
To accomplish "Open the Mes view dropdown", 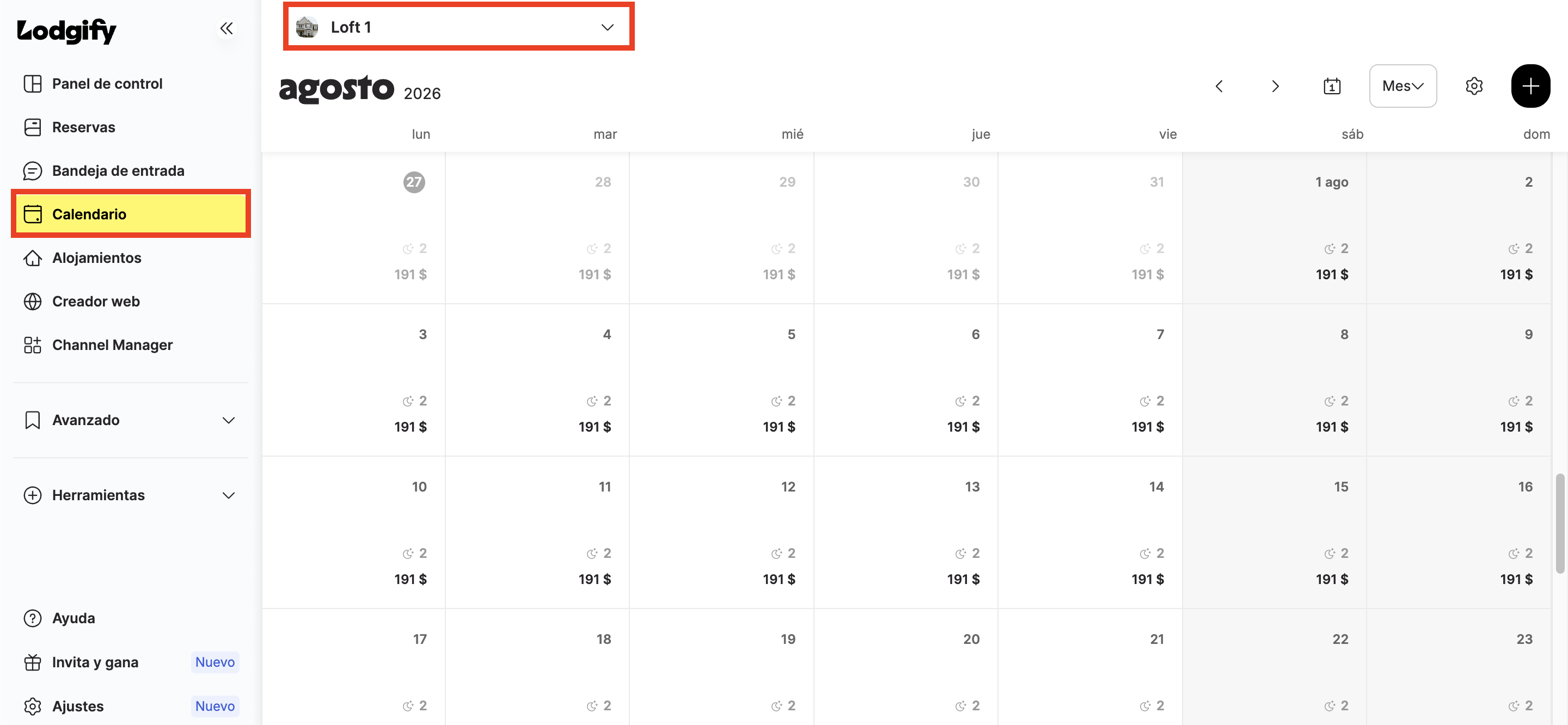I will [x=1402, y=86].
